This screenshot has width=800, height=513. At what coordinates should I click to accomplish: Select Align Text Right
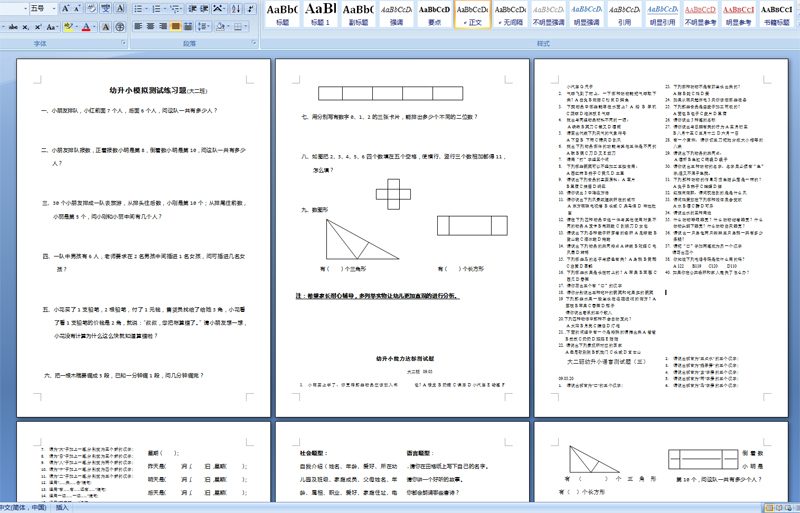click(163, 26)
